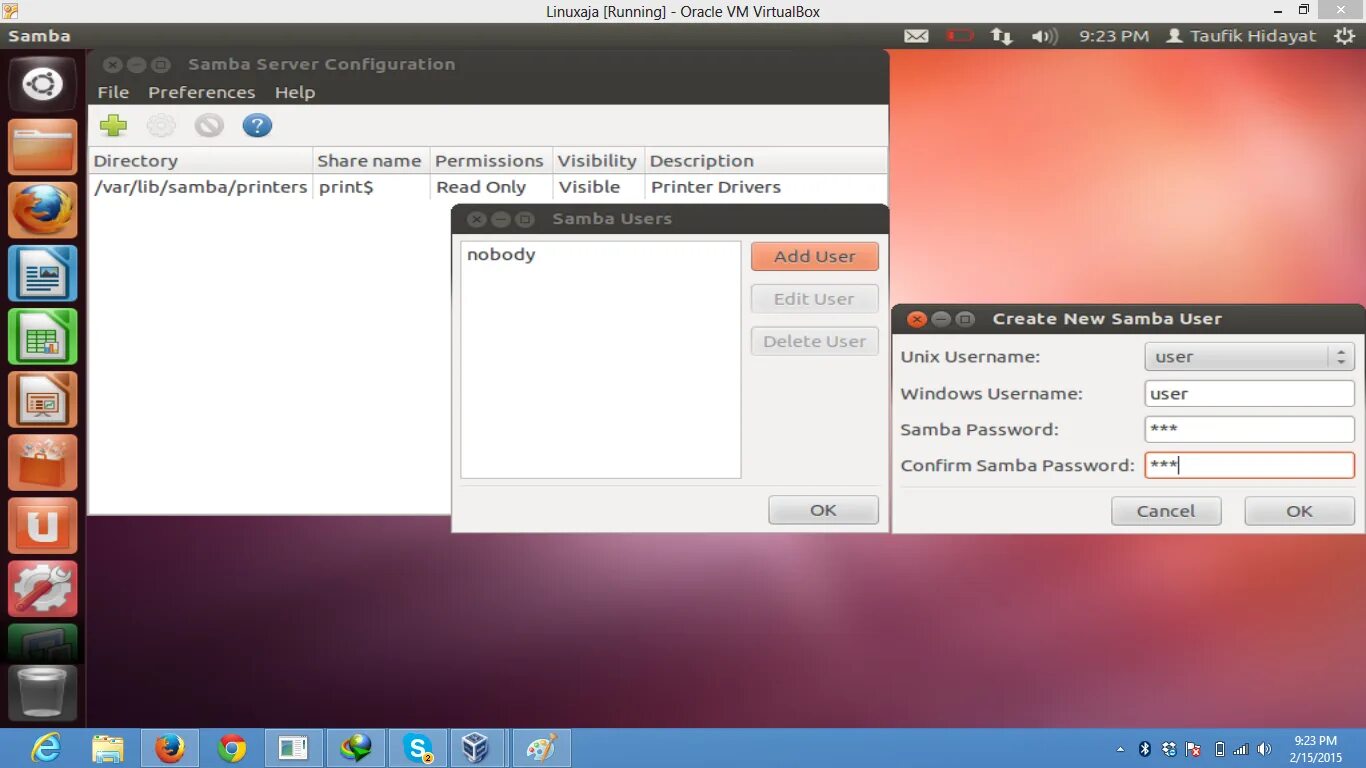Click the Bluetooth icon in Windows tray
1366x768 pixels.
1145,749
